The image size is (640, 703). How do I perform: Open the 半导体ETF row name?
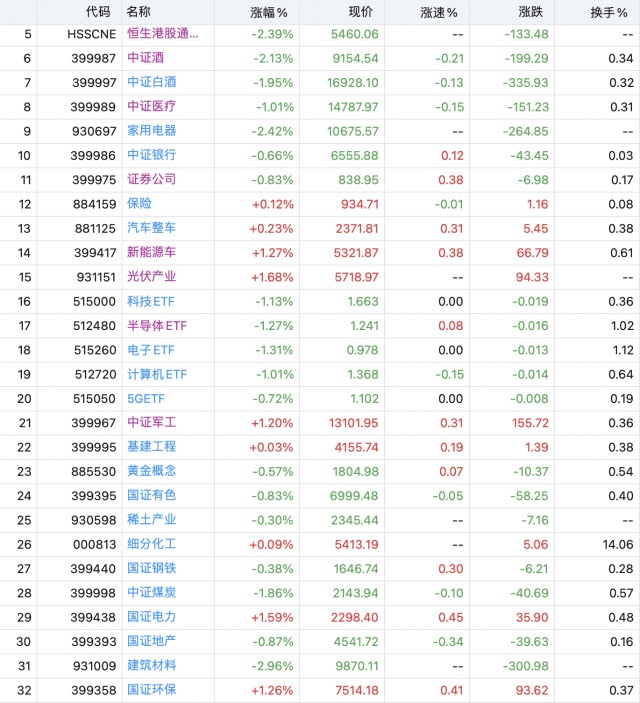pos(157,325)
